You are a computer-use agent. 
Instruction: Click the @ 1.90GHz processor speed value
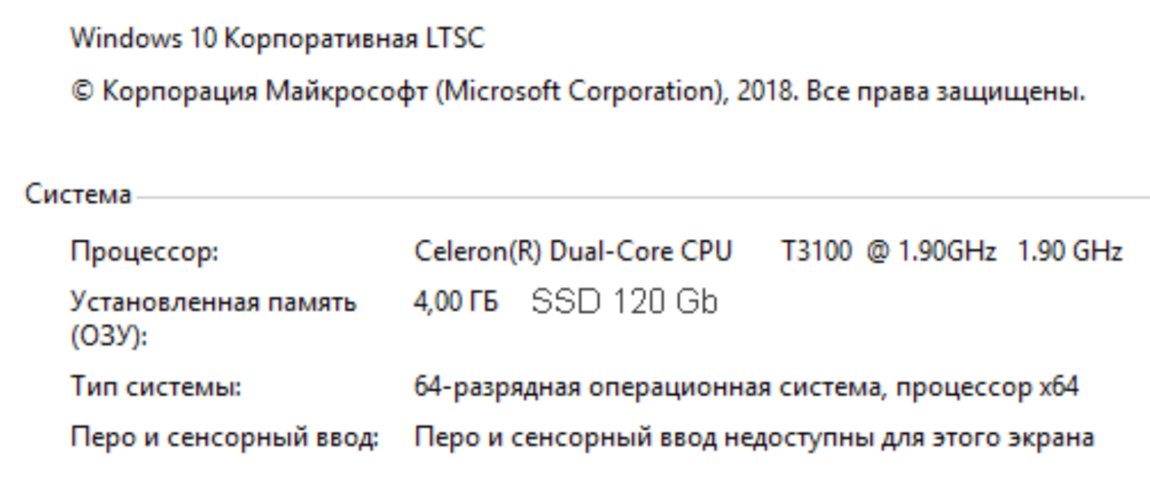pyautogui.click(x=930, y=251)
